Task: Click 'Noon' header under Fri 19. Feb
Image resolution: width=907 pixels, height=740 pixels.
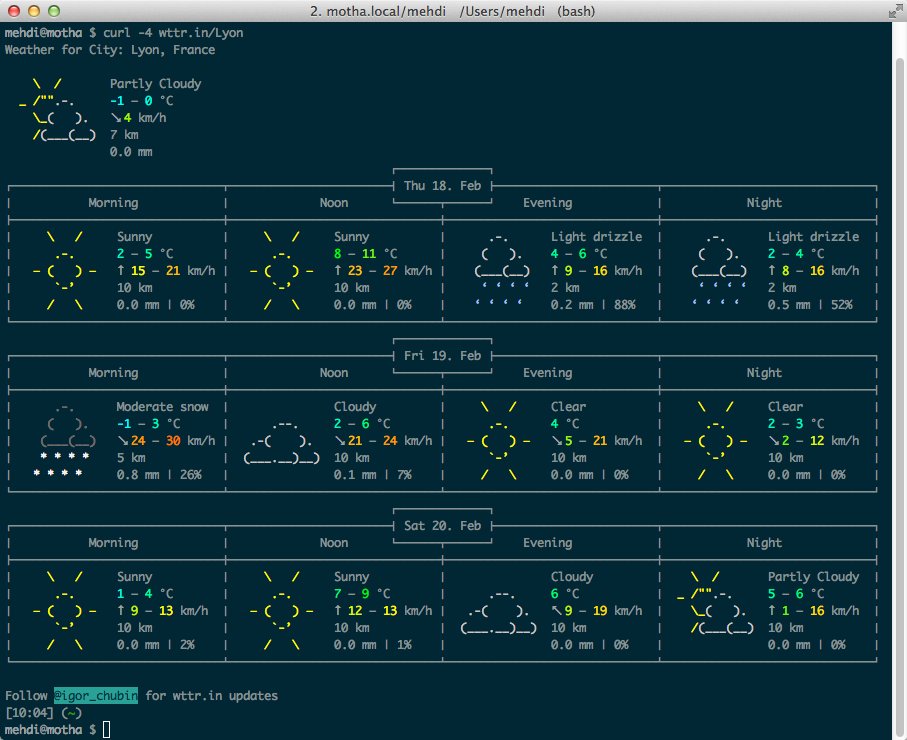Action: pos(334,373)
